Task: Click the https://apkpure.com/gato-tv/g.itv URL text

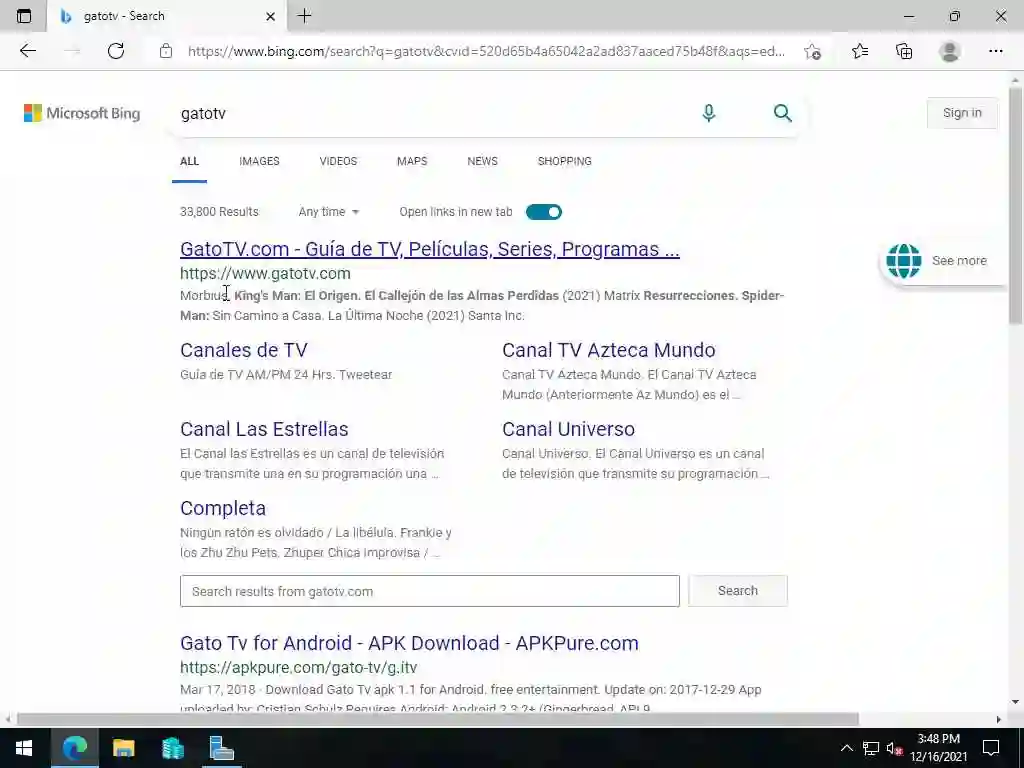Action: pos(298,667)
